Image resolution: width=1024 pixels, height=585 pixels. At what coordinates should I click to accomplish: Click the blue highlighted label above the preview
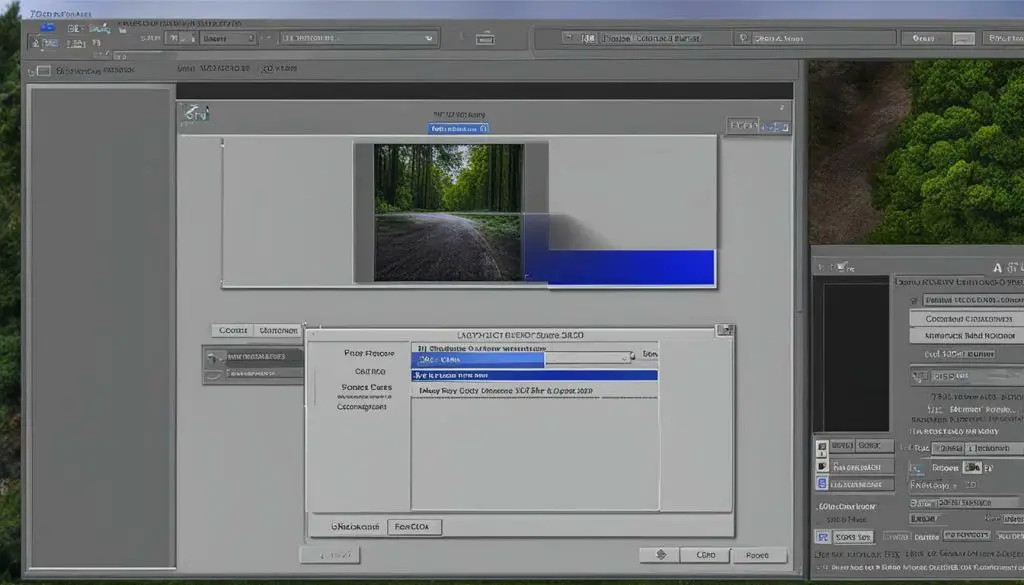pyautogui.click(x=458, y=129)
